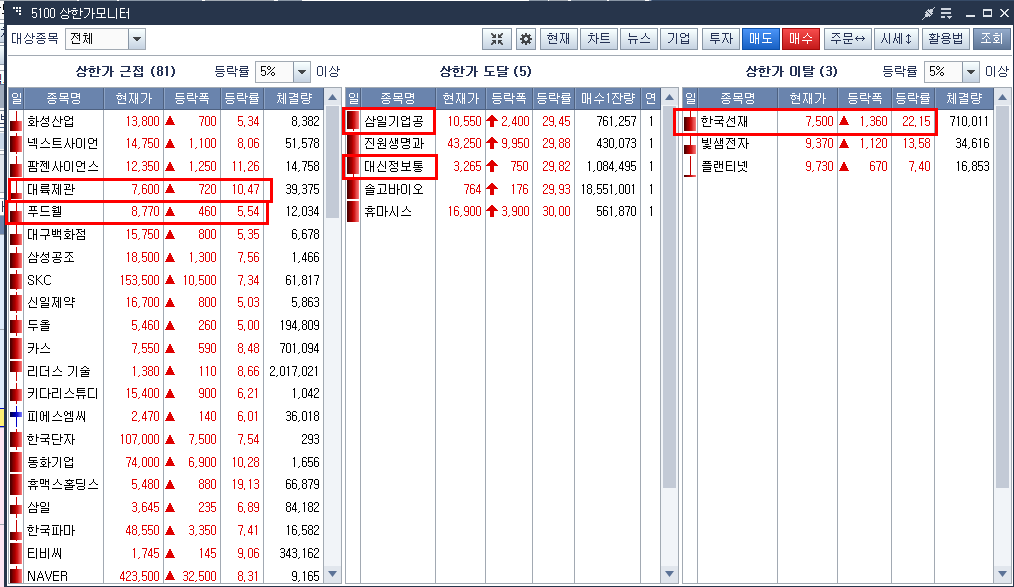Screen dimensions: 1014x587
Task: Sort near-limit list by 종목명 header
Action: [63, 98]
